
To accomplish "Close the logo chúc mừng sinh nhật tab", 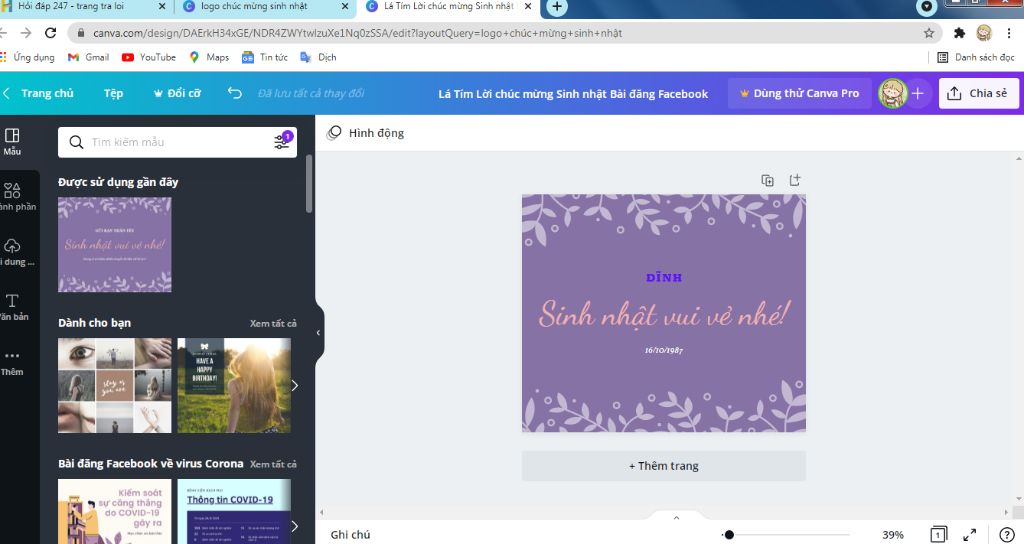I will coord(345,7).
